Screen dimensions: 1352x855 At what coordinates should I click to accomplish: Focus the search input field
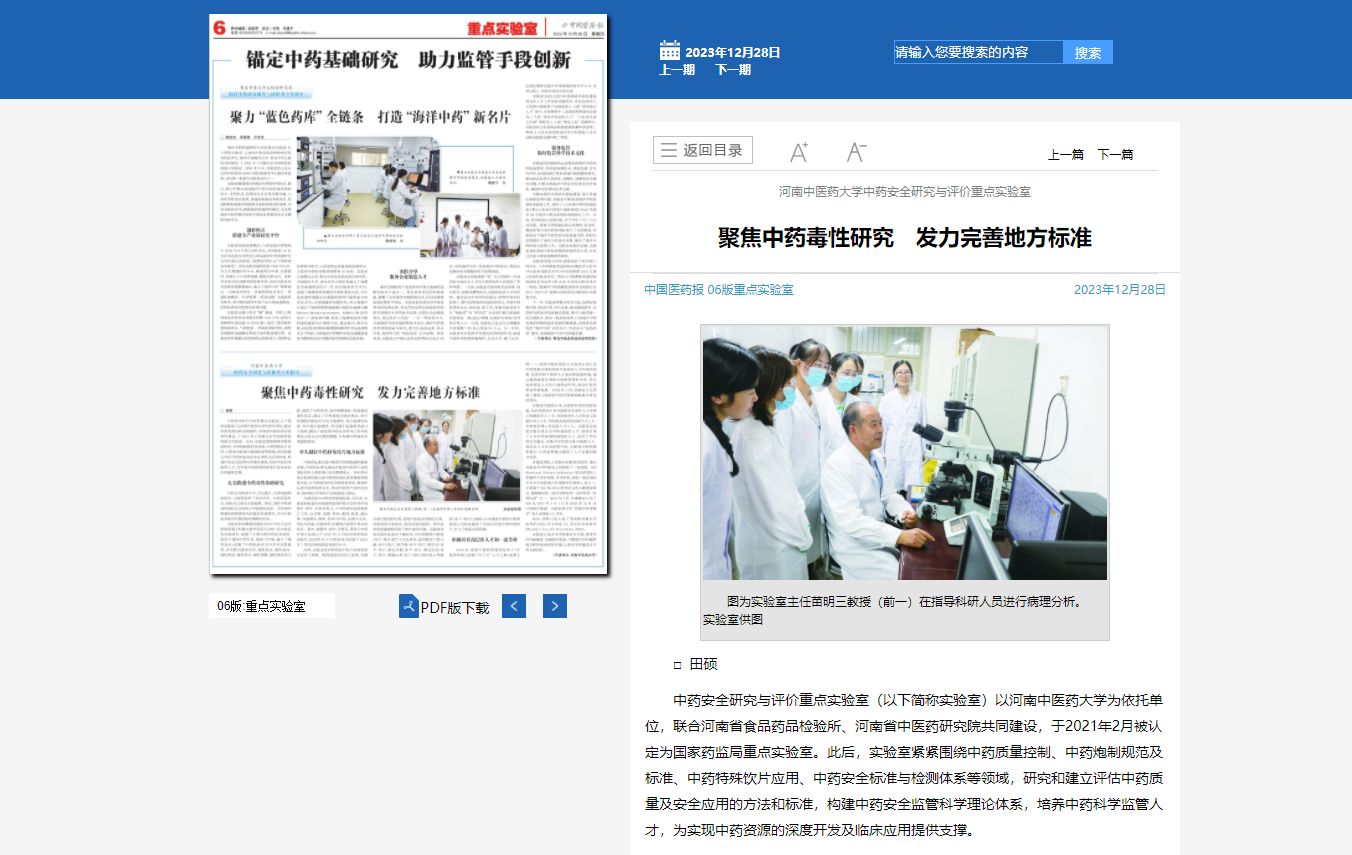click(x=978, y=52)
